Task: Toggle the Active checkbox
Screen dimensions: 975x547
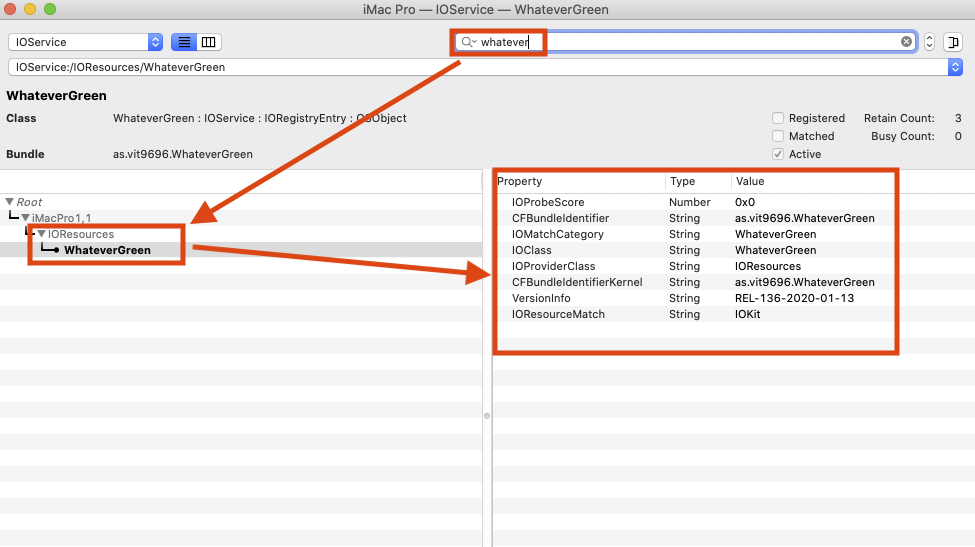Action: (778, 154)
